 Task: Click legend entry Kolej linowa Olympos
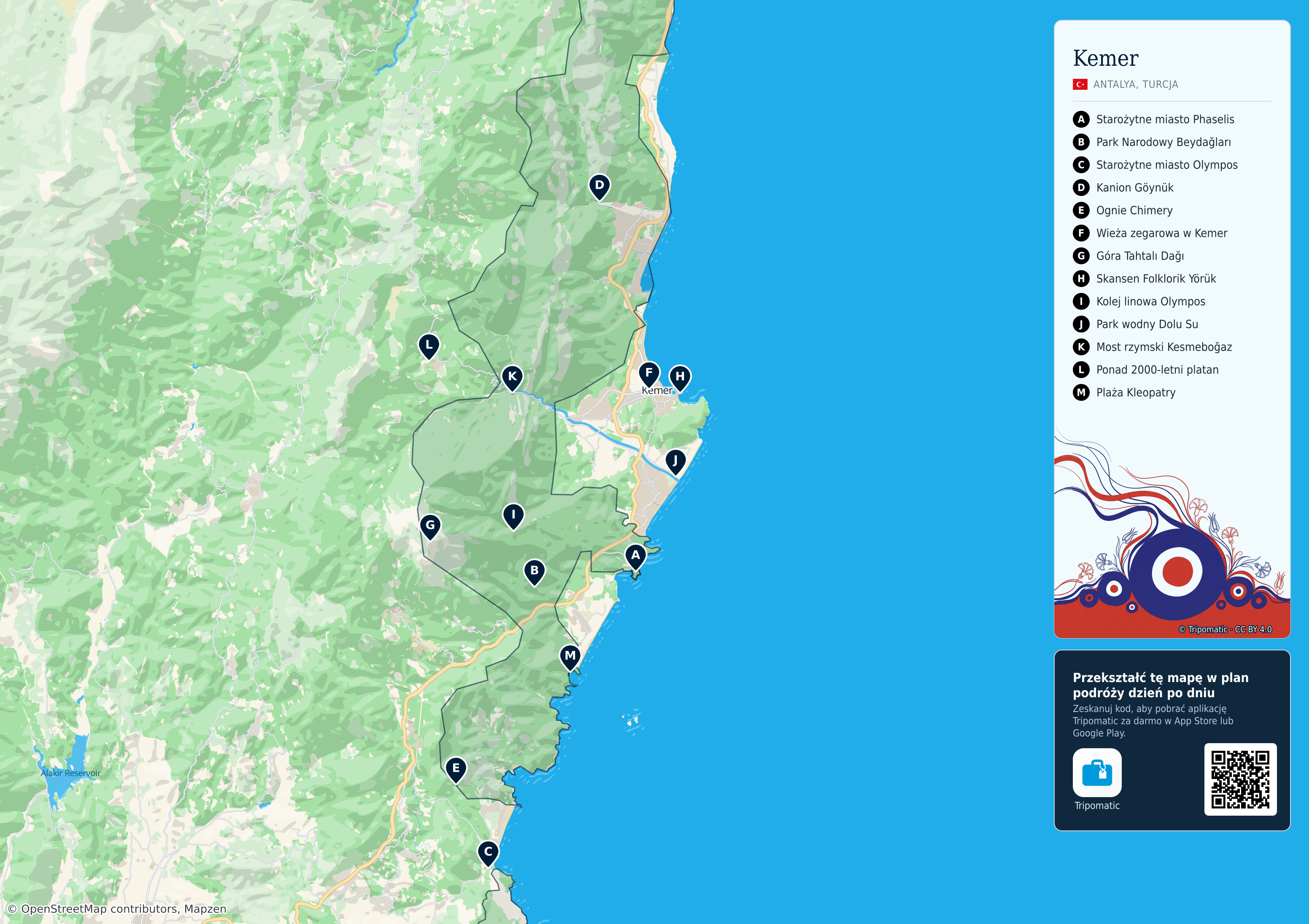coord(1150,301)
